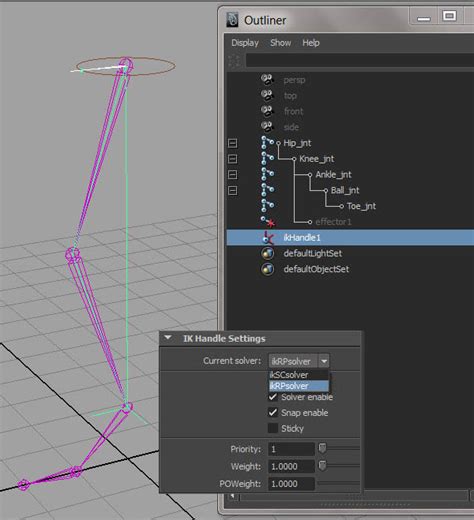Click the ball joint in the viewport

(x=76, y=472)
